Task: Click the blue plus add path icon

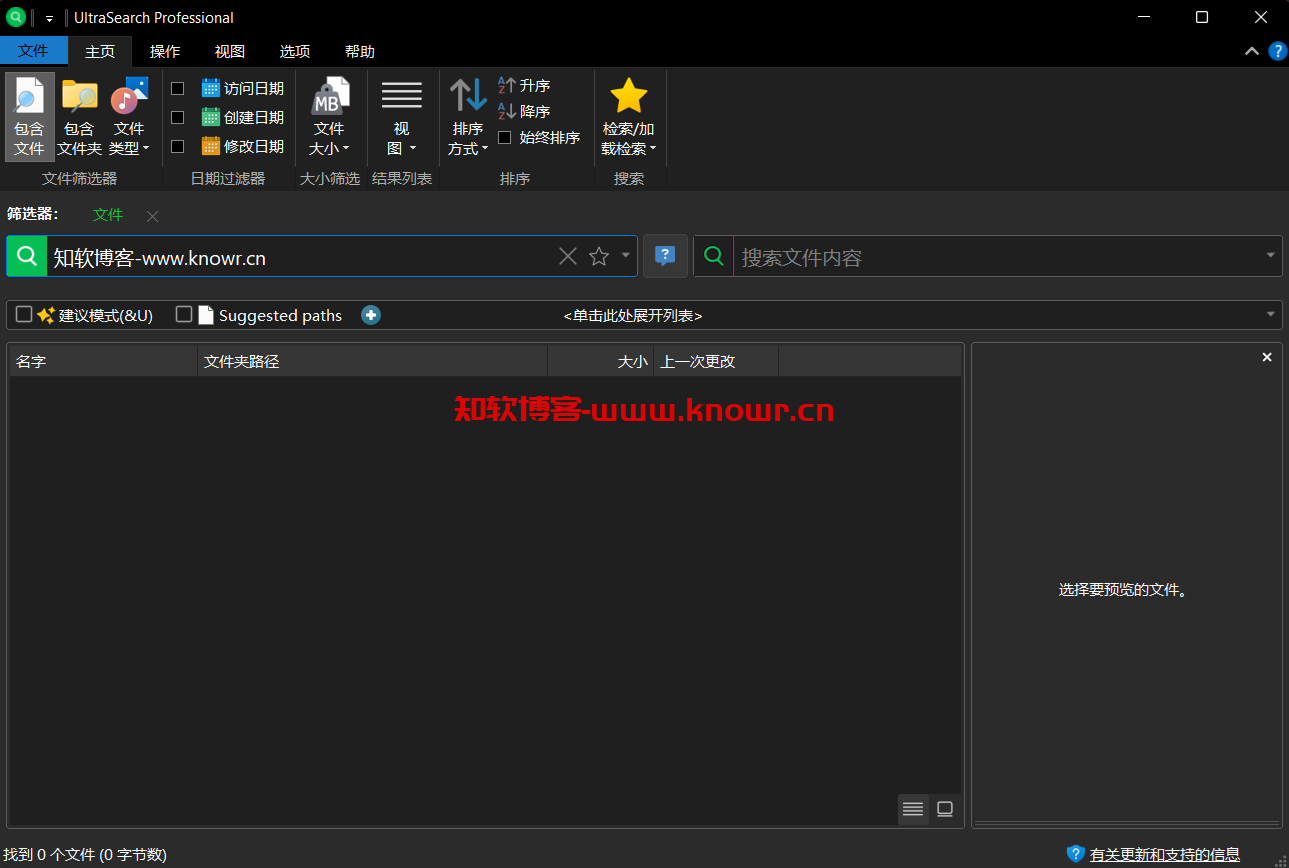Action: [371, 315]
